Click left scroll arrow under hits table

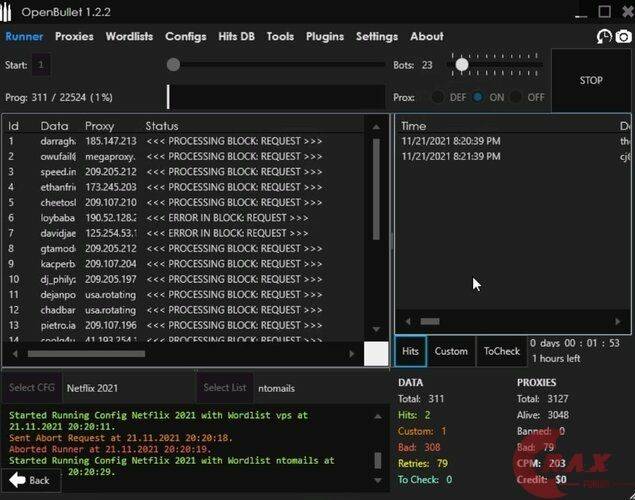pos(406,322)
